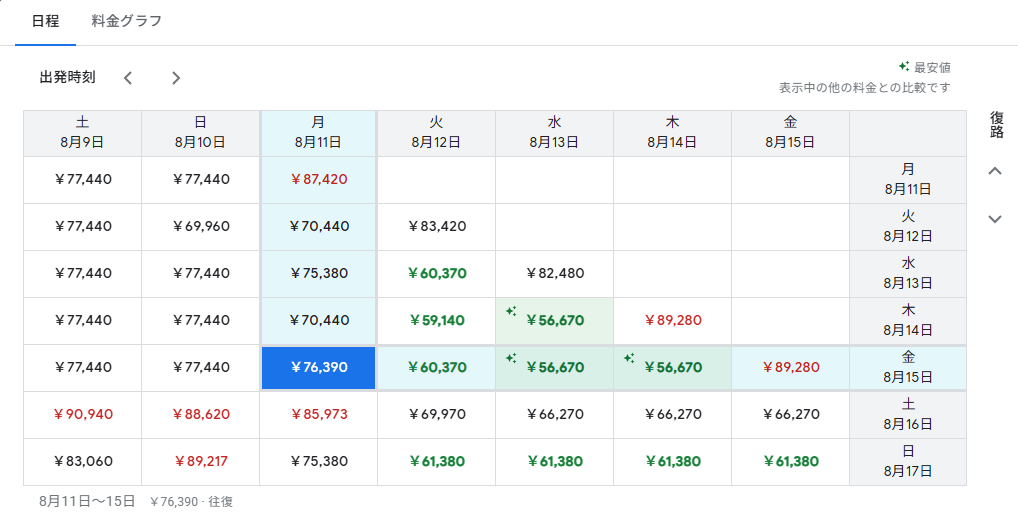
Task: Pick ¥56,670 departing 8月14日 returning 8月15日
Action: pos(673,367)
